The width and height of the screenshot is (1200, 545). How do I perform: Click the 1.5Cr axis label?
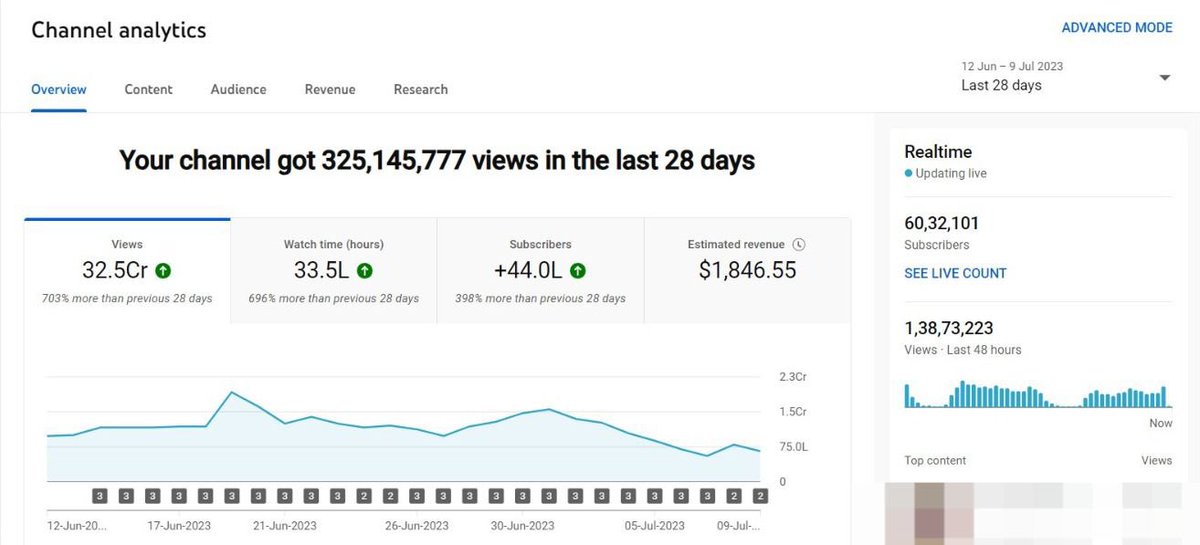(x=793, y=412)
